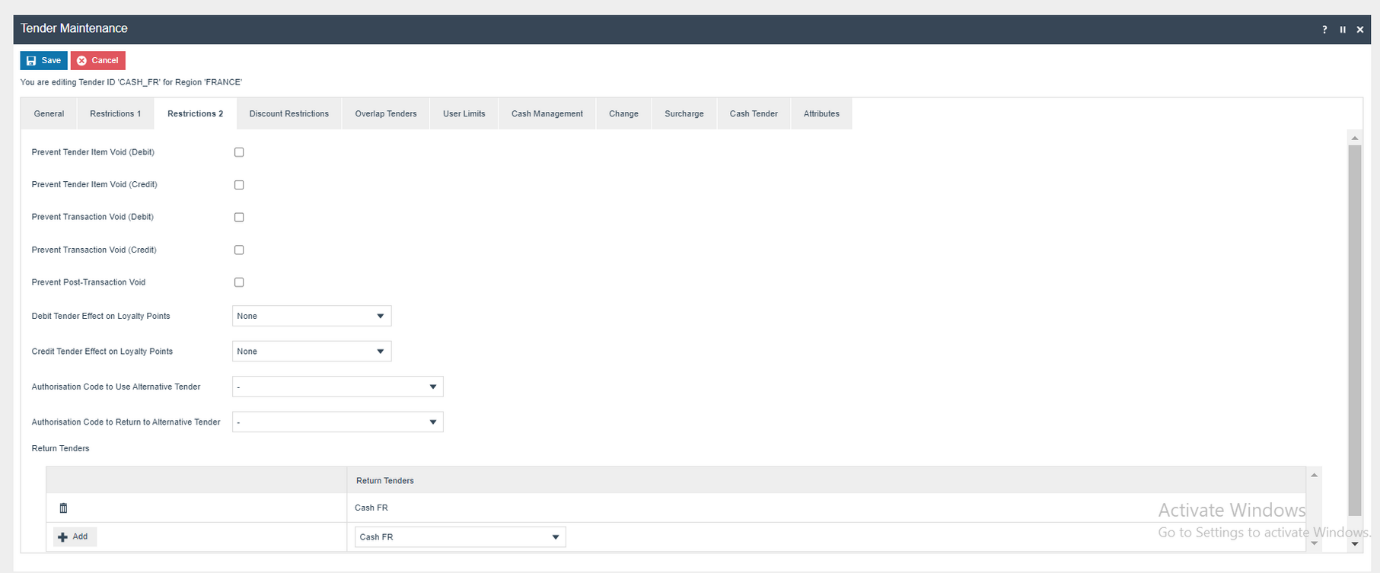Close the Tender Maintenance window

click(x=1360, y=30)
